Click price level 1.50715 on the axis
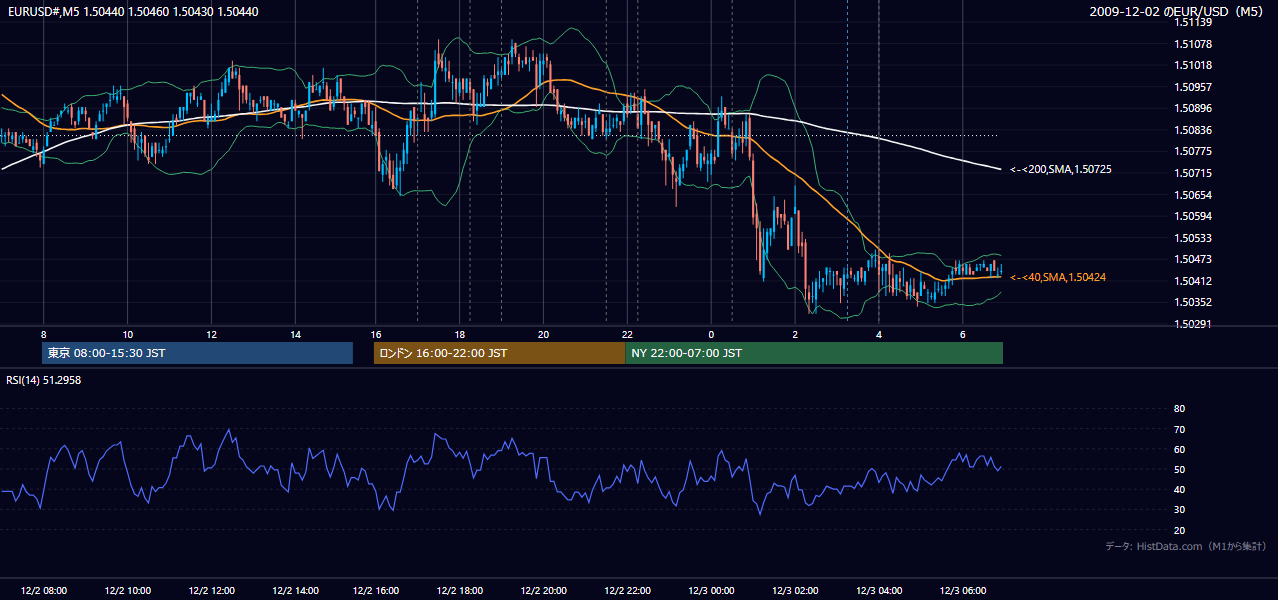Screen dimensions: 1278x600 coord(1194,173)
